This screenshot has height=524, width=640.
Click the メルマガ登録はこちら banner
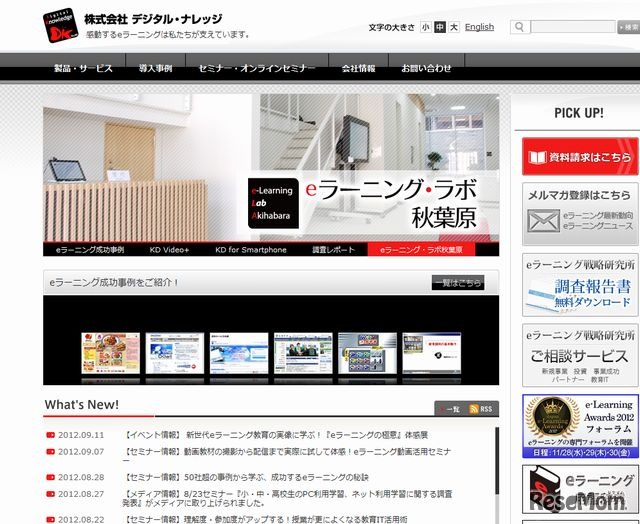580,214
